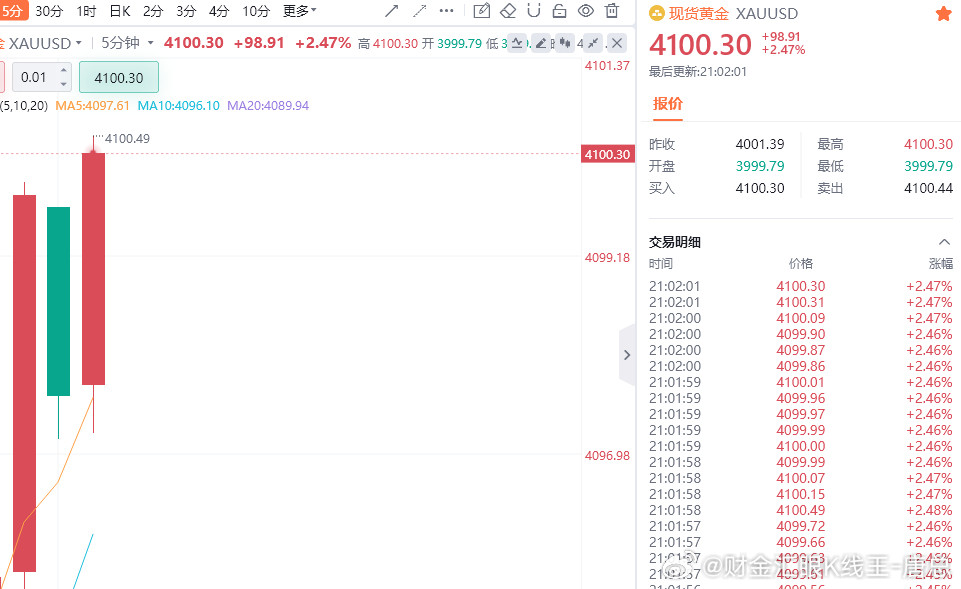The height and width of the screenshot is (589, 961).
Task: Delete all drawings with trash icon
Action: [x=613, y=11]
